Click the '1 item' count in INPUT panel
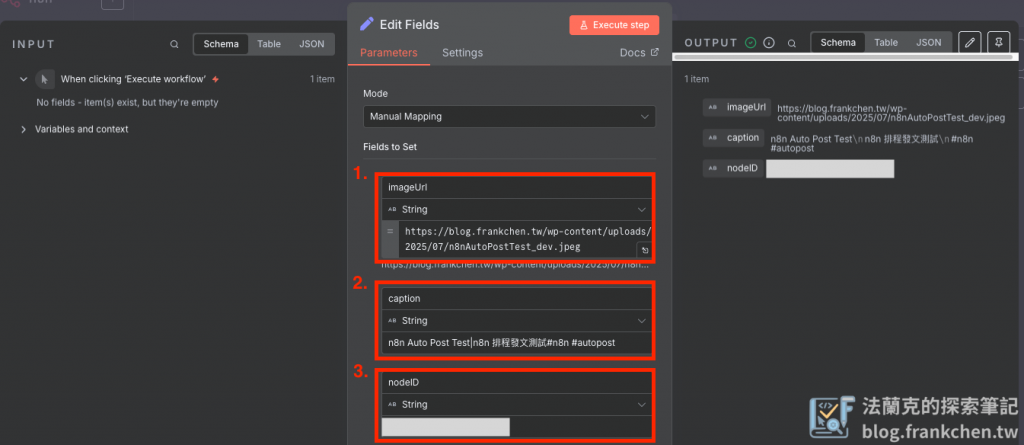 (323, 79)
